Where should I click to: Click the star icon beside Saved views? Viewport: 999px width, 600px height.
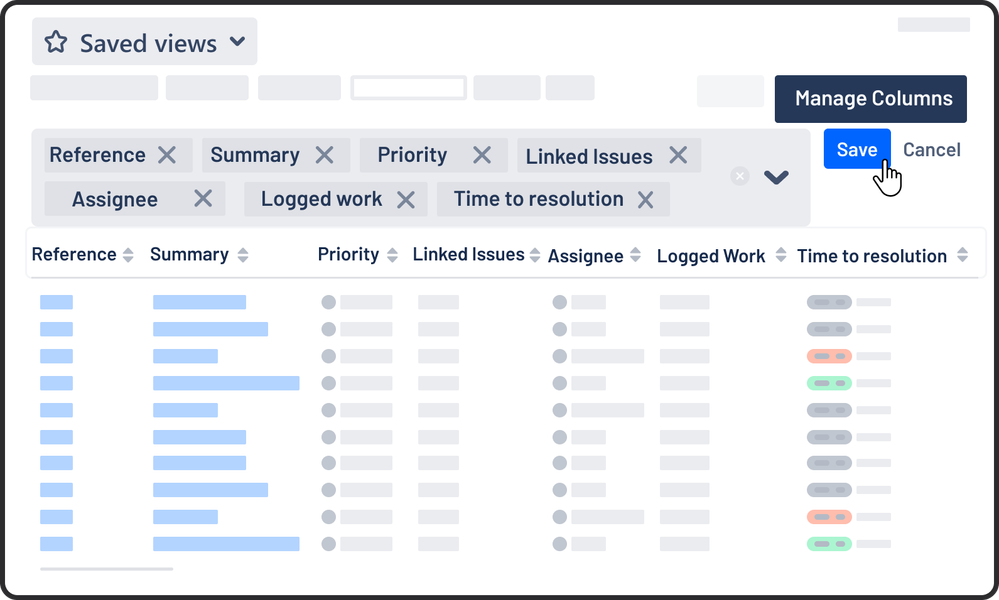tap(56, 42)
